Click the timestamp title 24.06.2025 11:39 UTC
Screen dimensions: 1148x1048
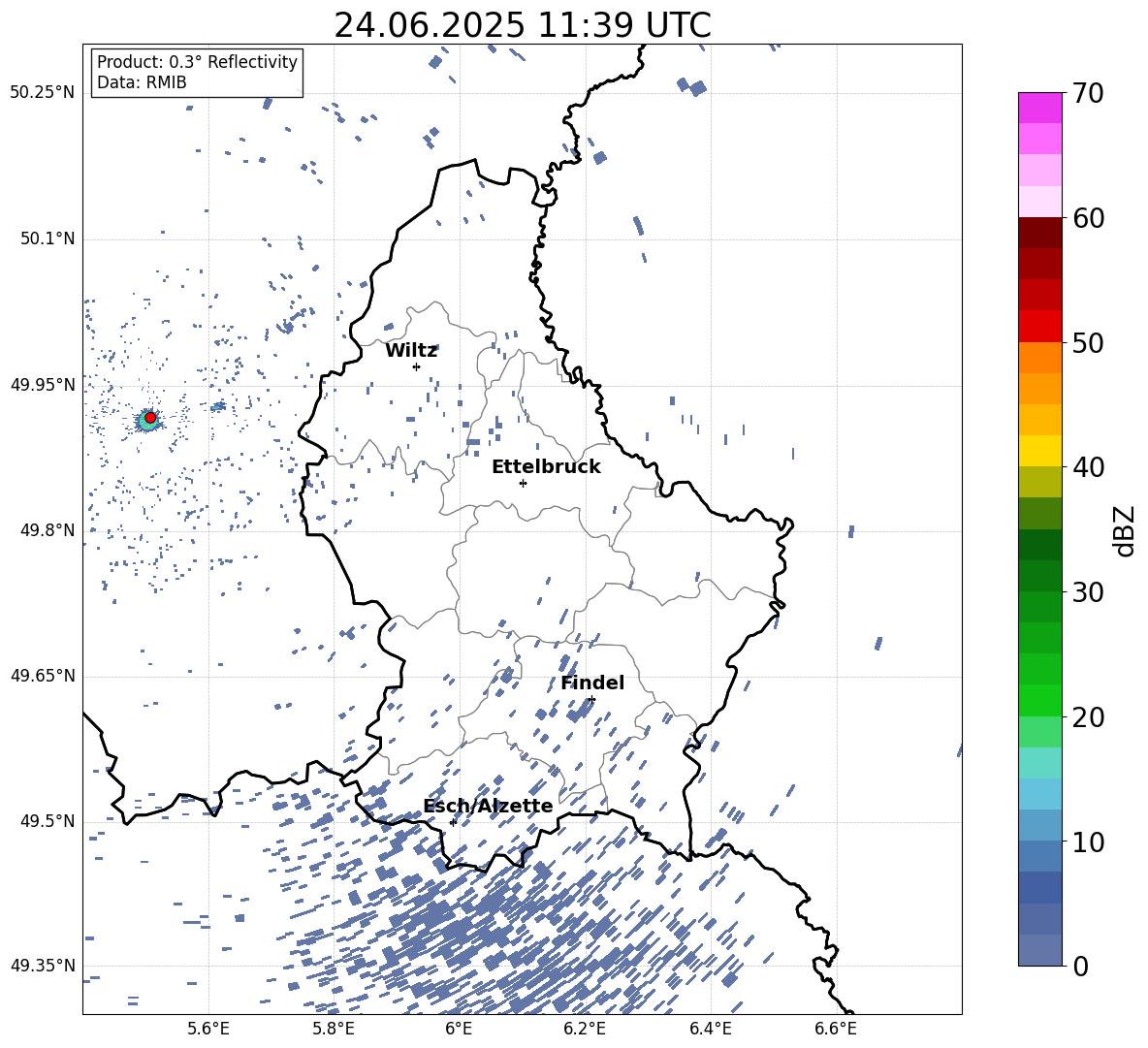(x=522, y=25)
